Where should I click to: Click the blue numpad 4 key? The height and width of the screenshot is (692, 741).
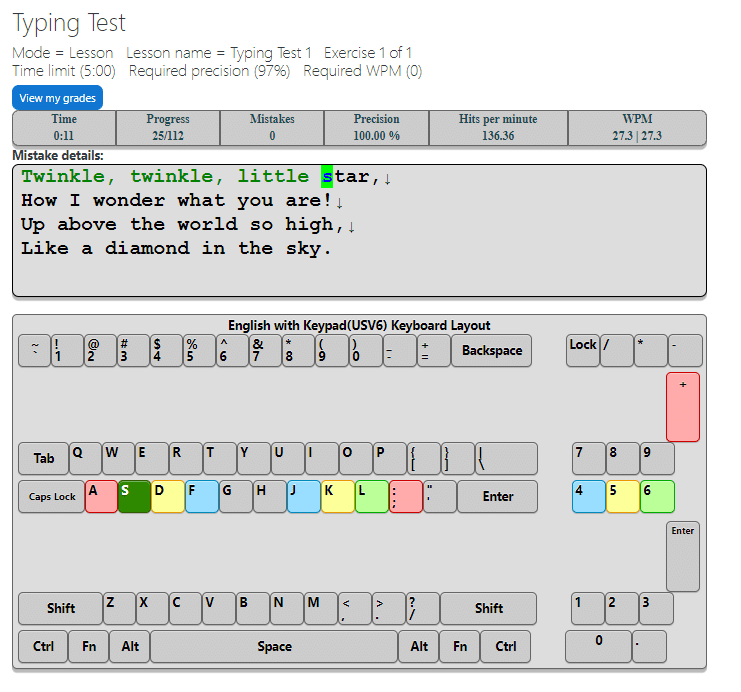[x=588, y=497]
